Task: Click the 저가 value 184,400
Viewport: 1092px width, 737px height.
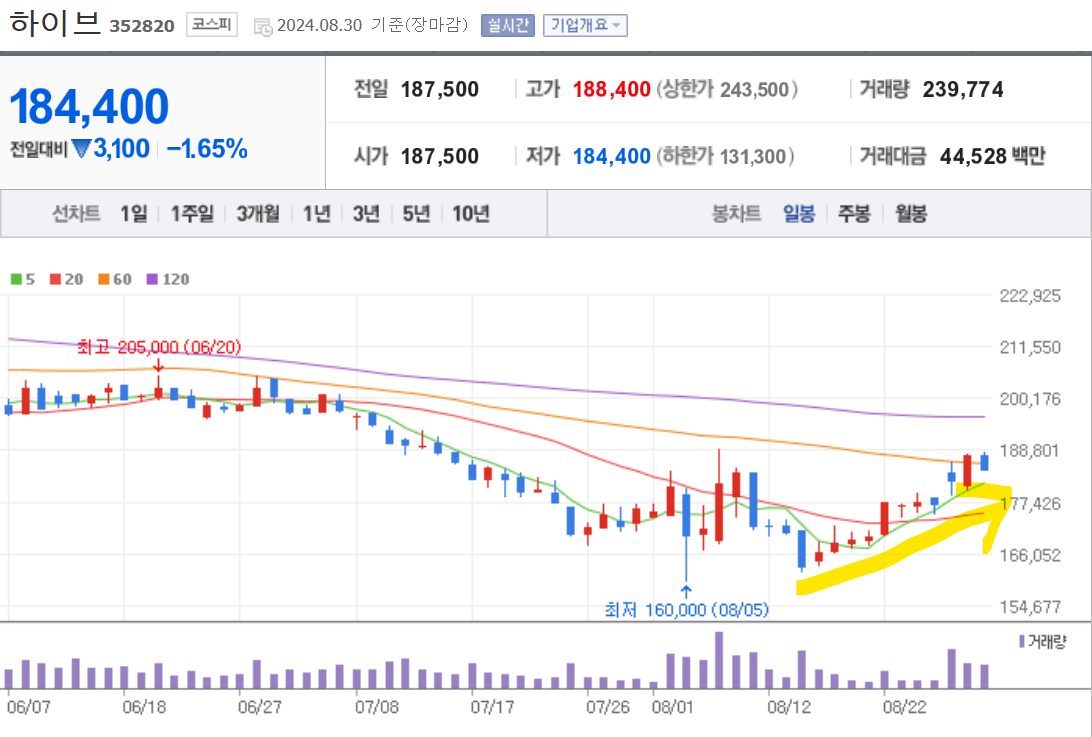Action: [611, 156]
